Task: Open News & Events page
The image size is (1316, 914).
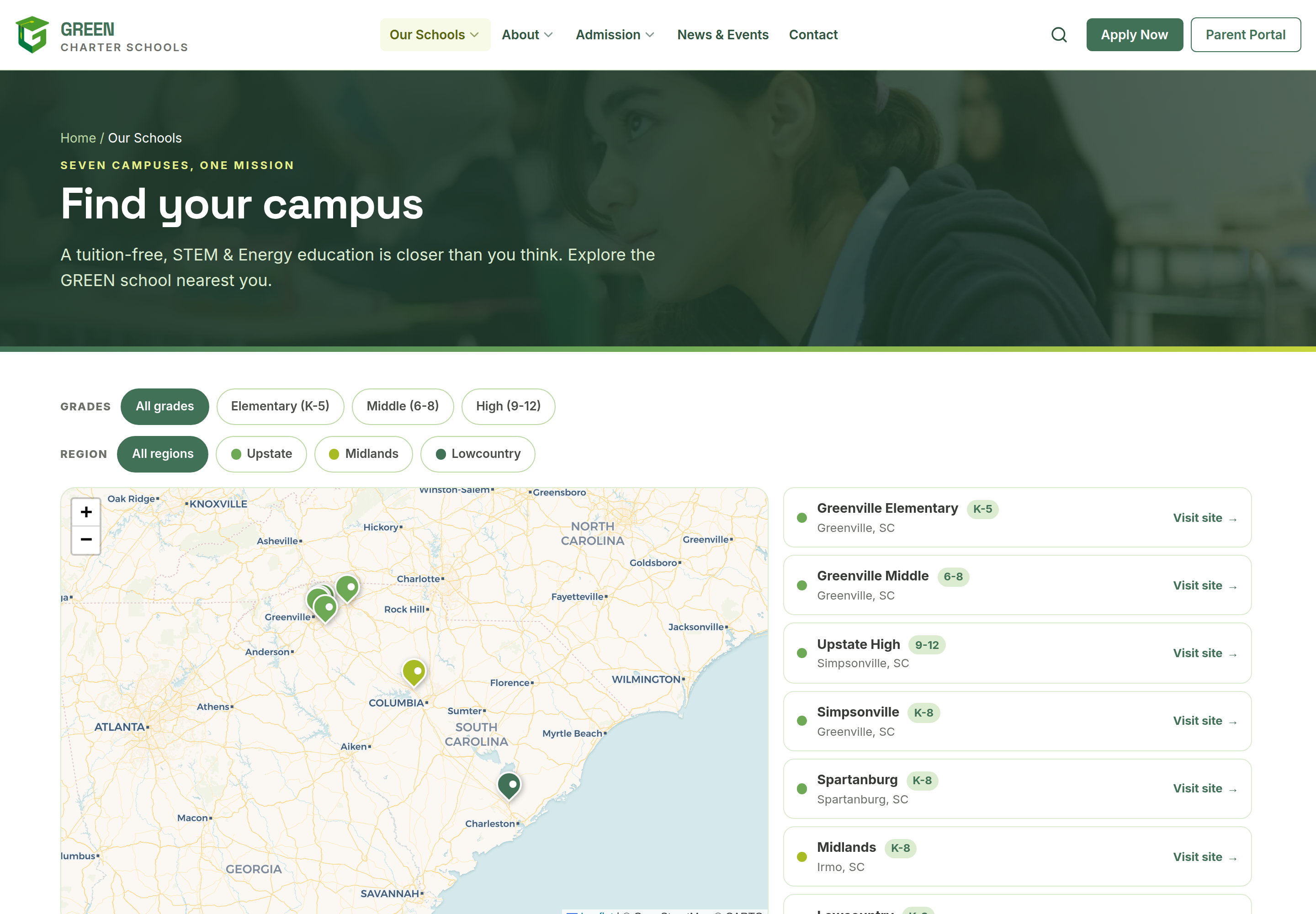Action: 722,35
